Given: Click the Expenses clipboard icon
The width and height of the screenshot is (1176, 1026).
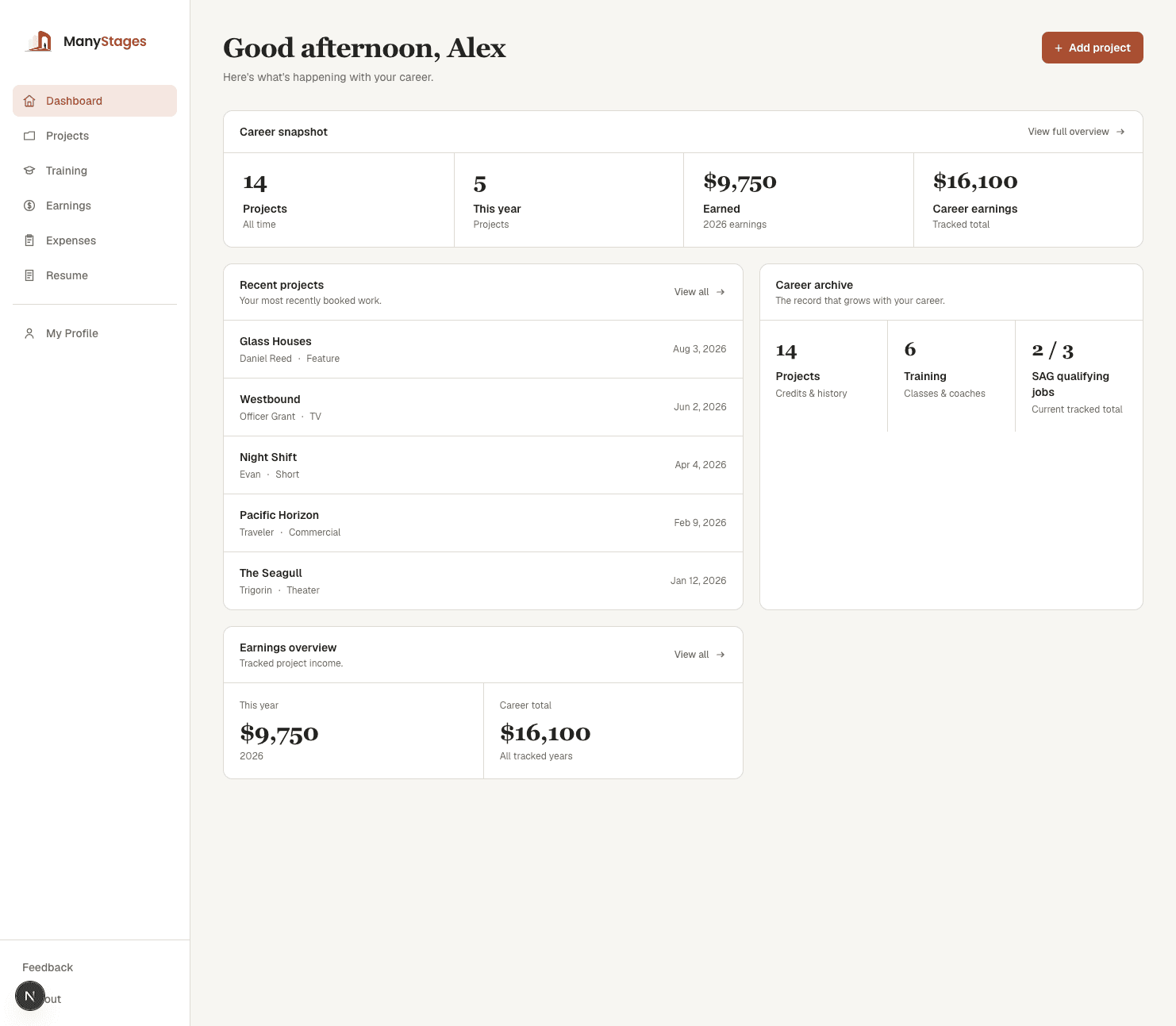Looking at the screenshot, I should click(29, 240).
